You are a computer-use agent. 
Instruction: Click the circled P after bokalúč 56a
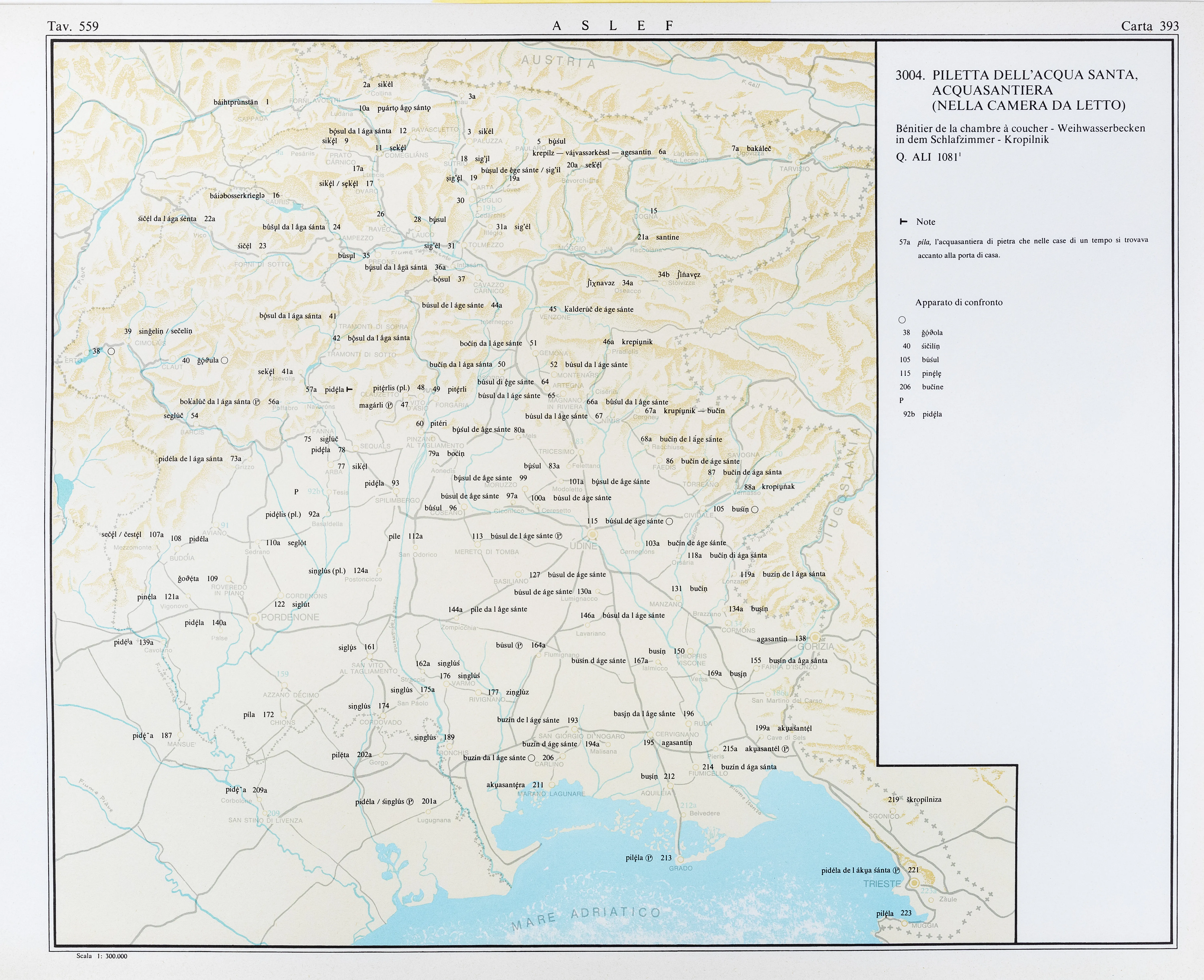256,402
